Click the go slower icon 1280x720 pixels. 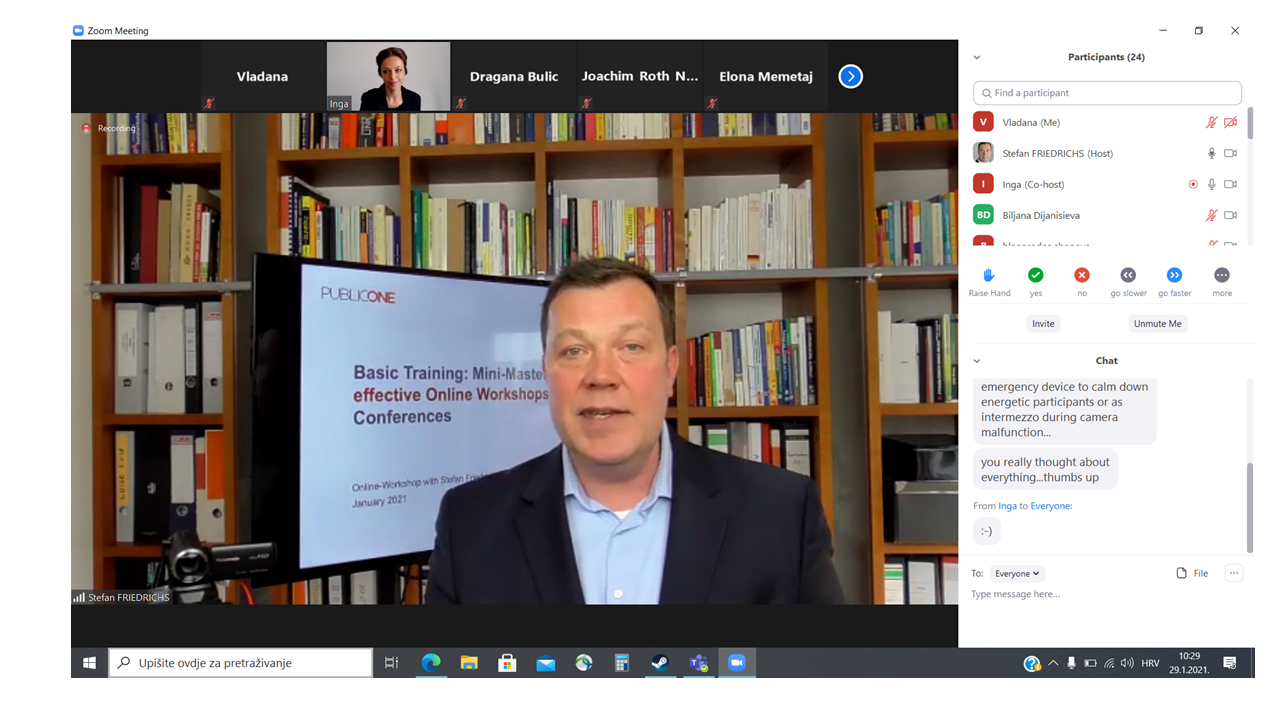[1128, 275]
